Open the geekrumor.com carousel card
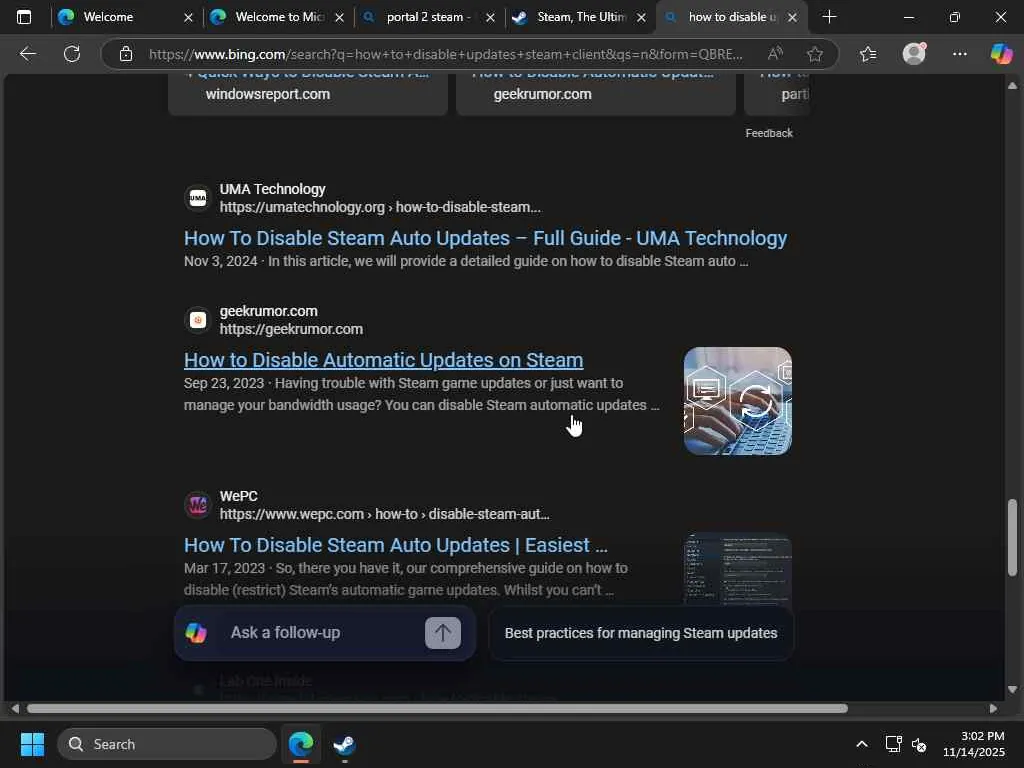The height and width of the screenshot is (768, 1024). tap(596, 94)
